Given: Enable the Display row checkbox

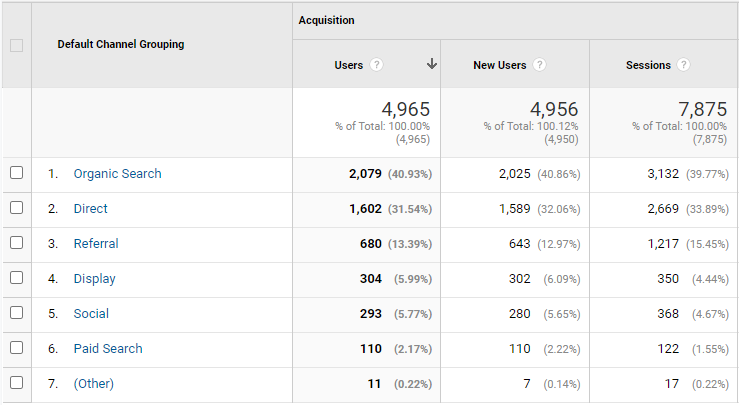Looking at the screenshot, I should click(x=16, y=278).
